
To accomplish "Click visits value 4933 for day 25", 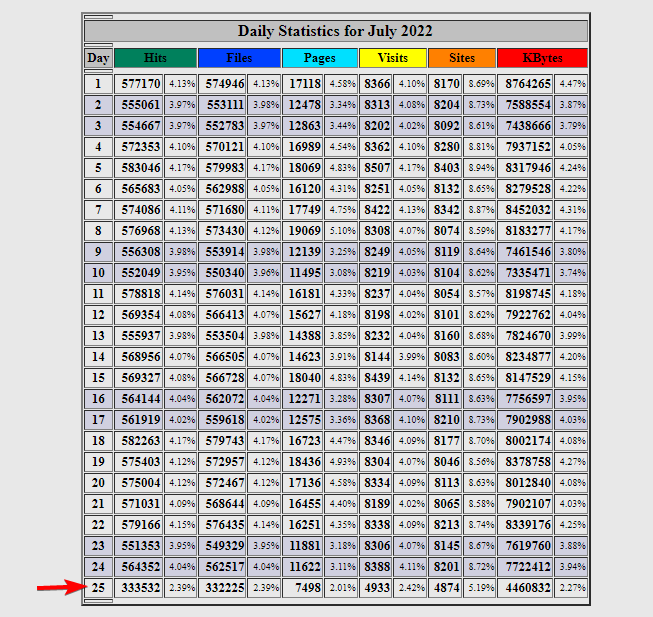I will 376,587.
